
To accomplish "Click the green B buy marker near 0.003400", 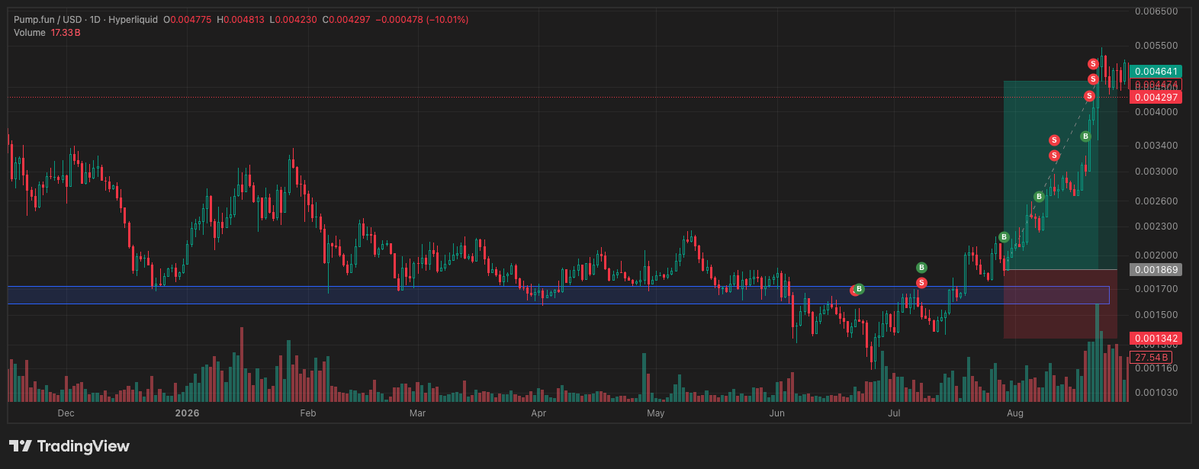I will pos(1085,137).
